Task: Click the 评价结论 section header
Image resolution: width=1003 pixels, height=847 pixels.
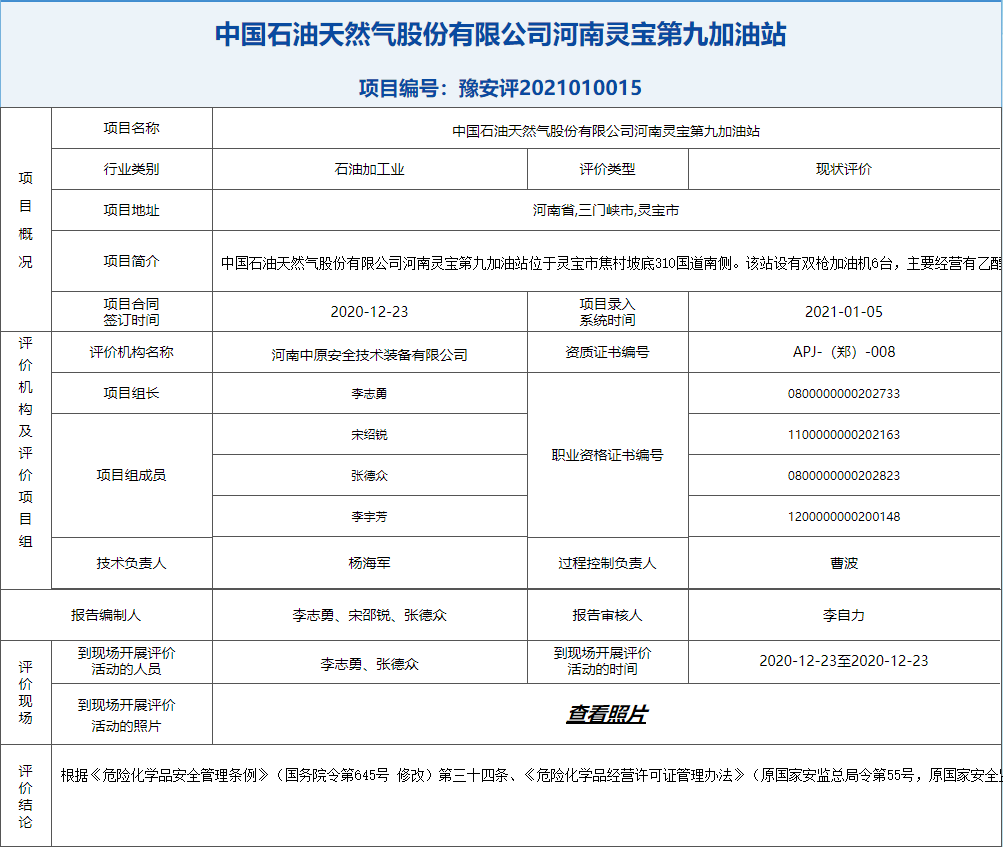Action: (x=26, y=796)
